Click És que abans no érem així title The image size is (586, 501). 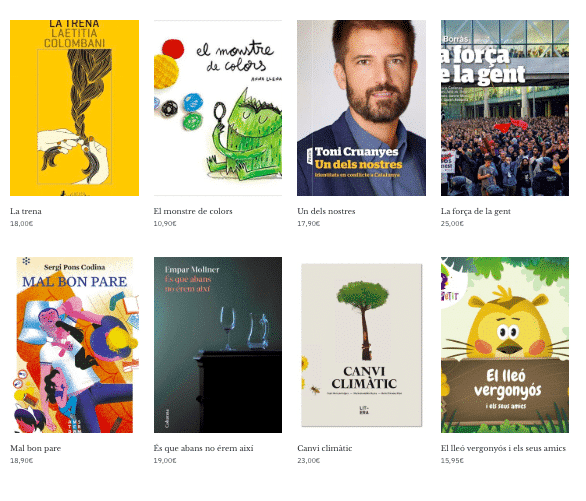pos(203,448)
